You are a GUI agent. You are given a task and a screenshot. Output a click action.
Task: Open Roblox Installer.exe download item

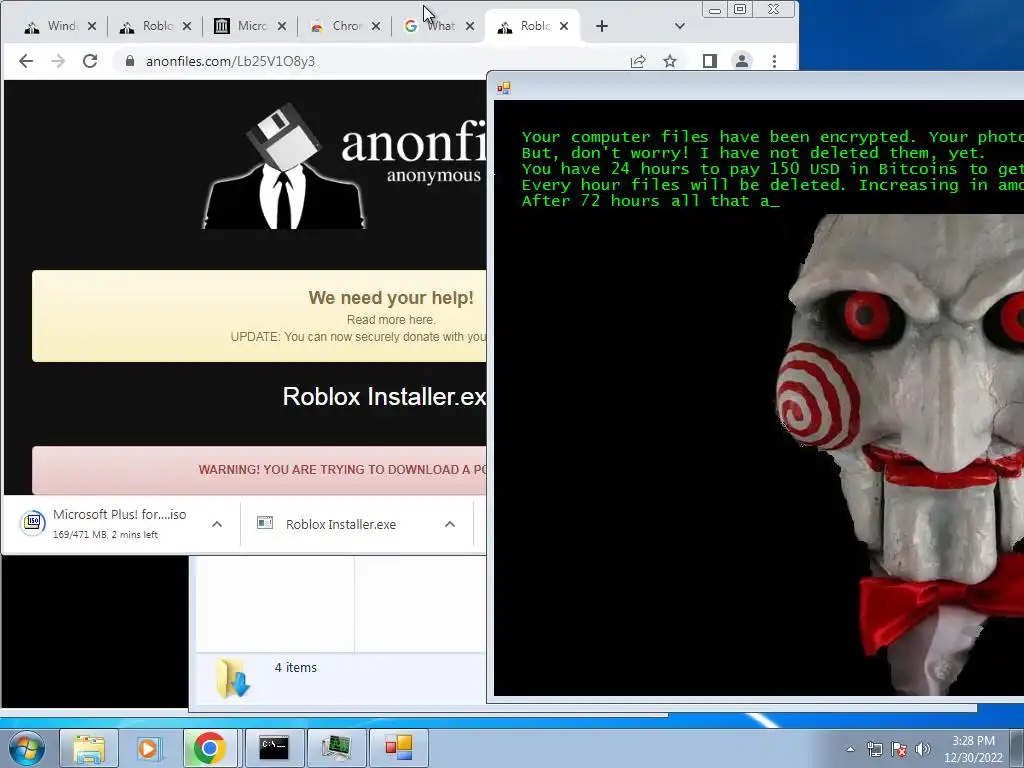(x=340, y=524)
